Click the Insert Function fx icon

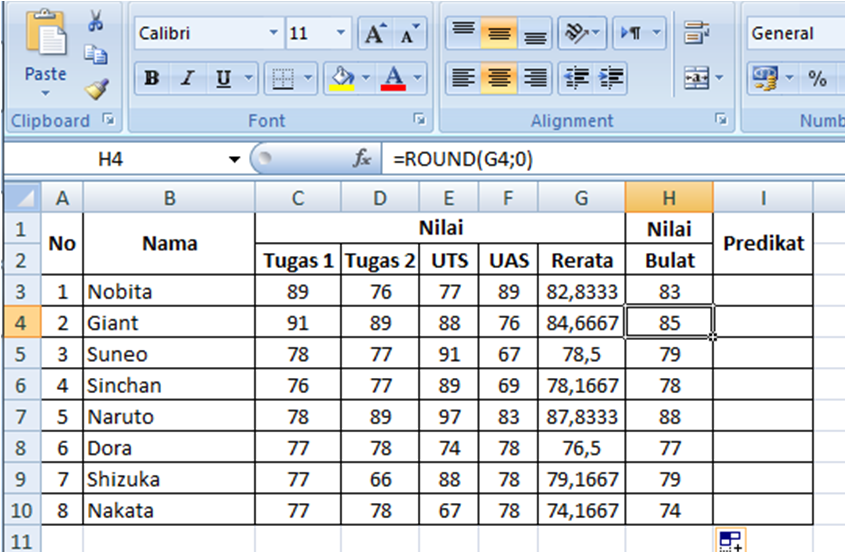tap(361, 159)
